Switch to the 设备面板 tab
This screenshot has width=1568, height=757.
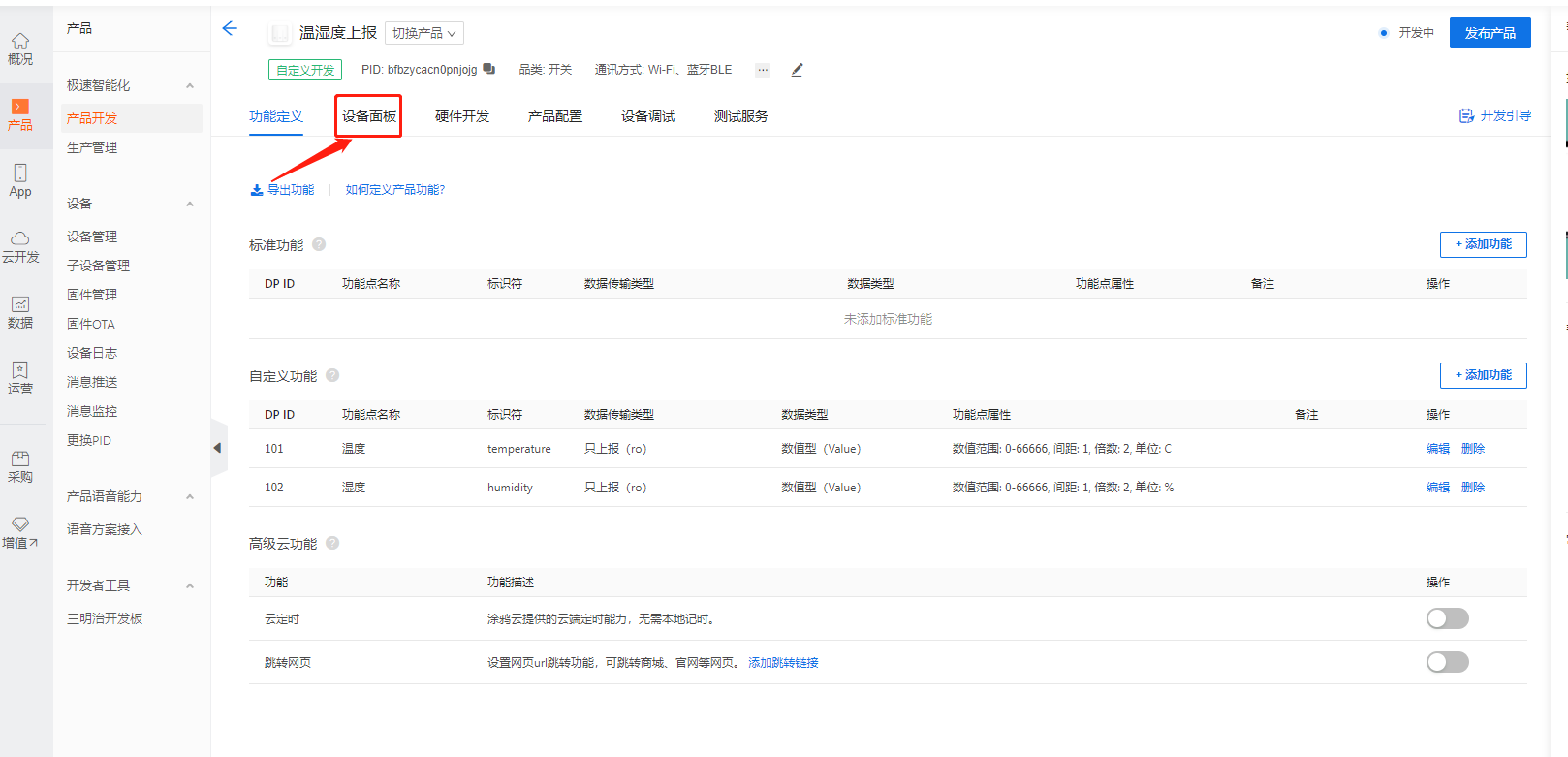(369, 116)
